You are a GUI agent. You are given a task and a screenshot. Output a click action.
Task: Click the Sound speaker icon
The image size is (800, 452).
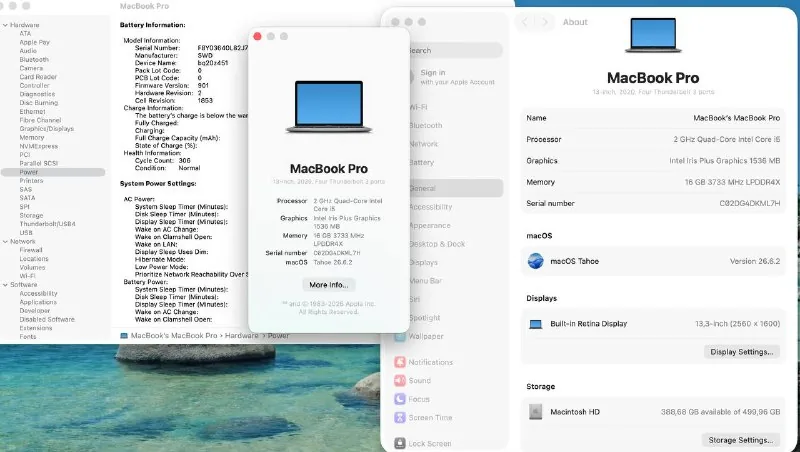tap(399, 381)
